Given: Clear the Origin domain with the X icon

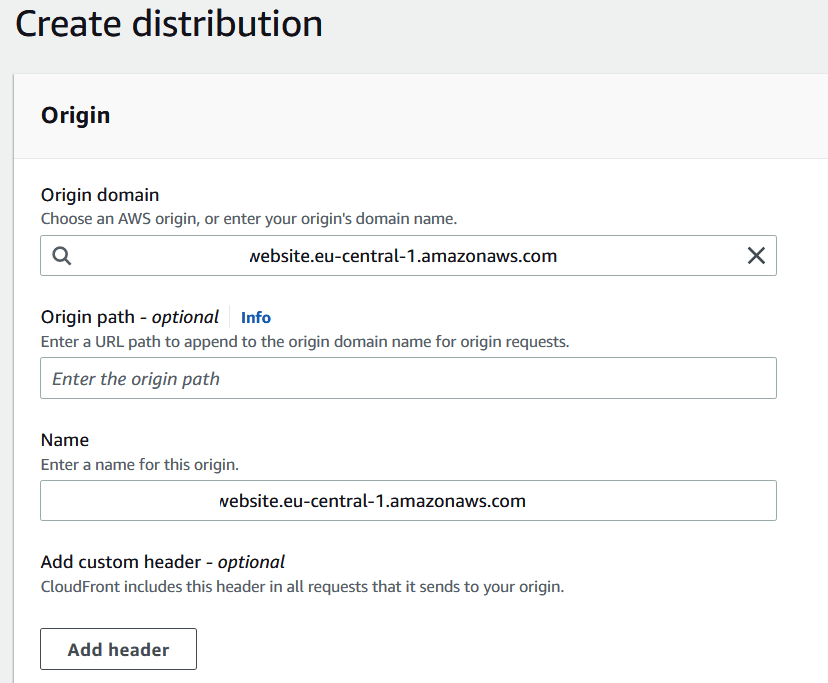Looking at the screenshot, I should 757,256.
